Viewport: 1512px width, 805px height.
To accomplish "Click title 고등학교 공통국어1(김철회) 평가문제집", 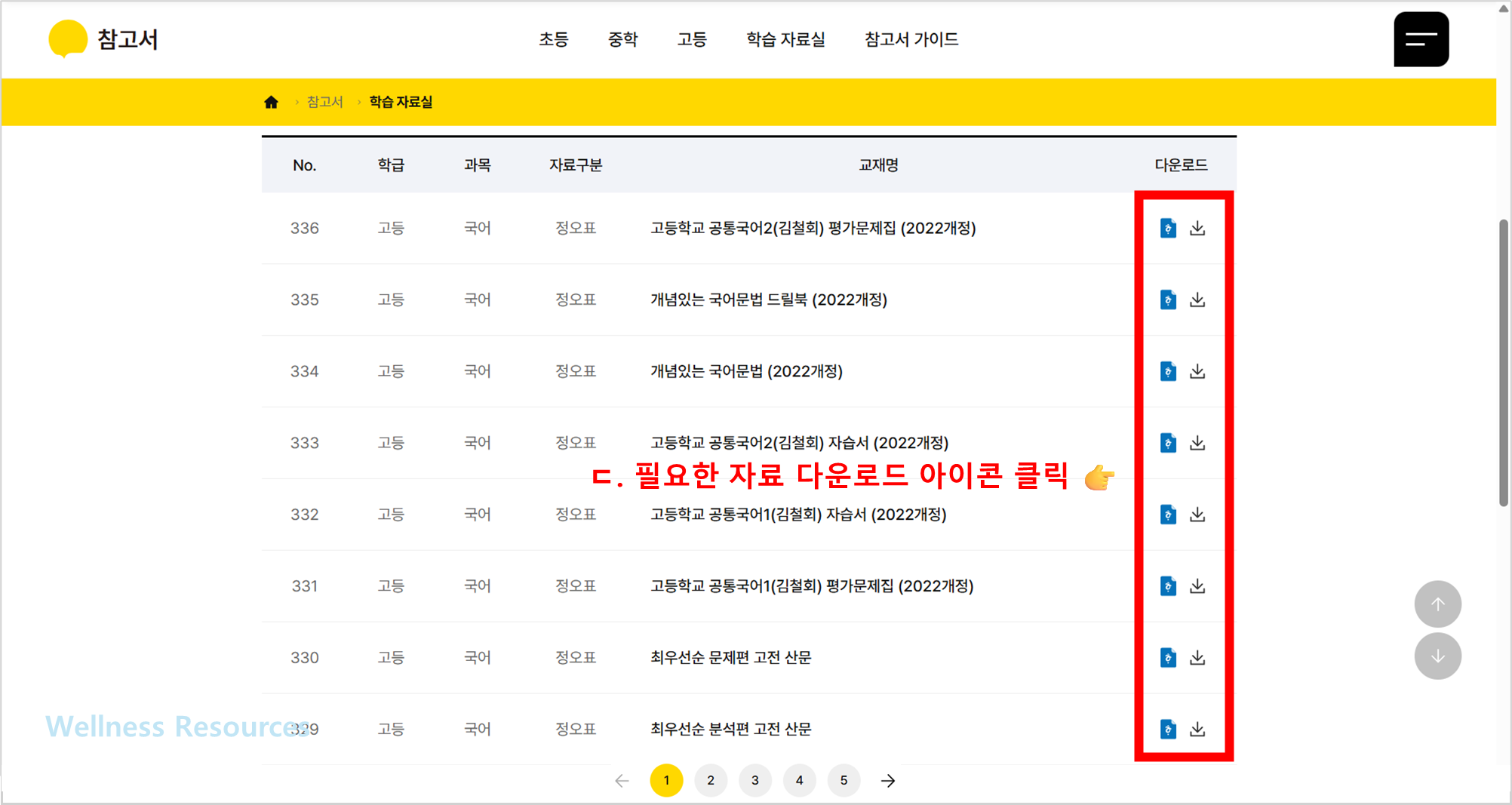I will point(812,586).
